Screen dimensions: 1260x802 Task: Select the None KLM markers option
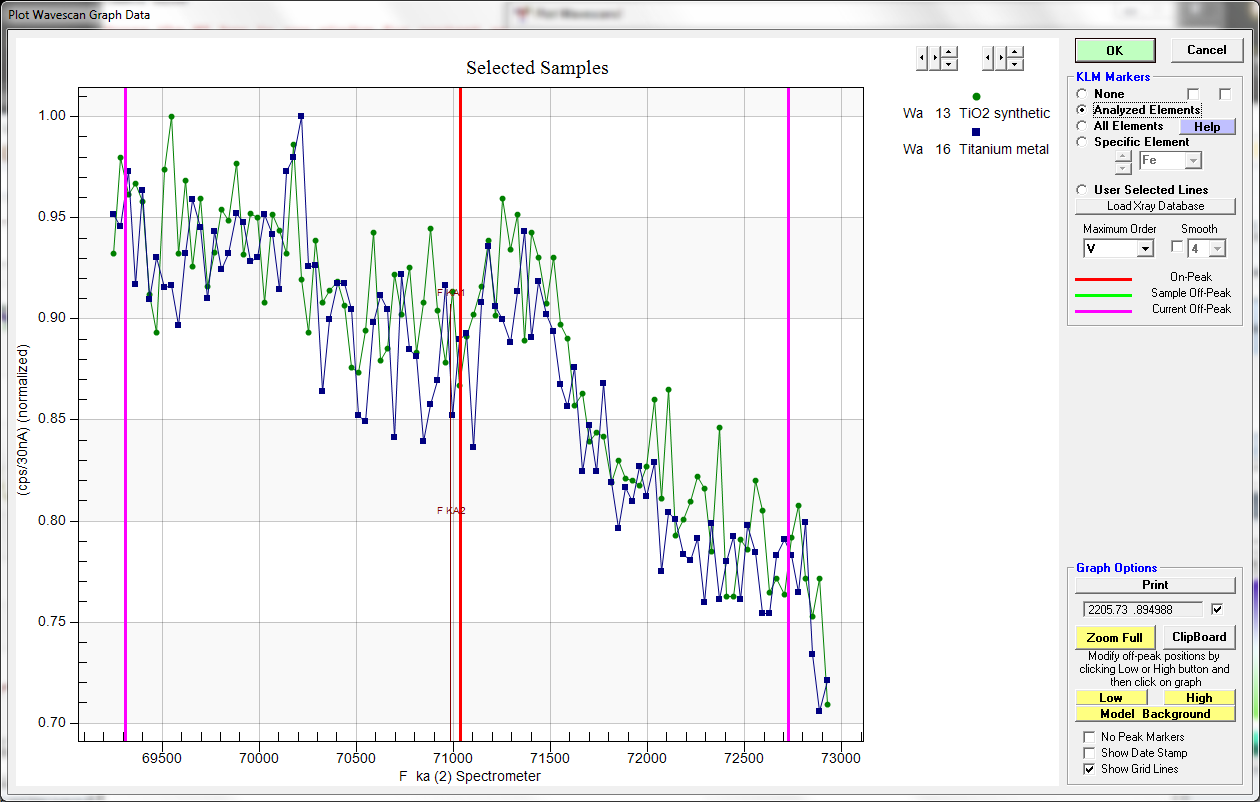tap(1082, 94)
